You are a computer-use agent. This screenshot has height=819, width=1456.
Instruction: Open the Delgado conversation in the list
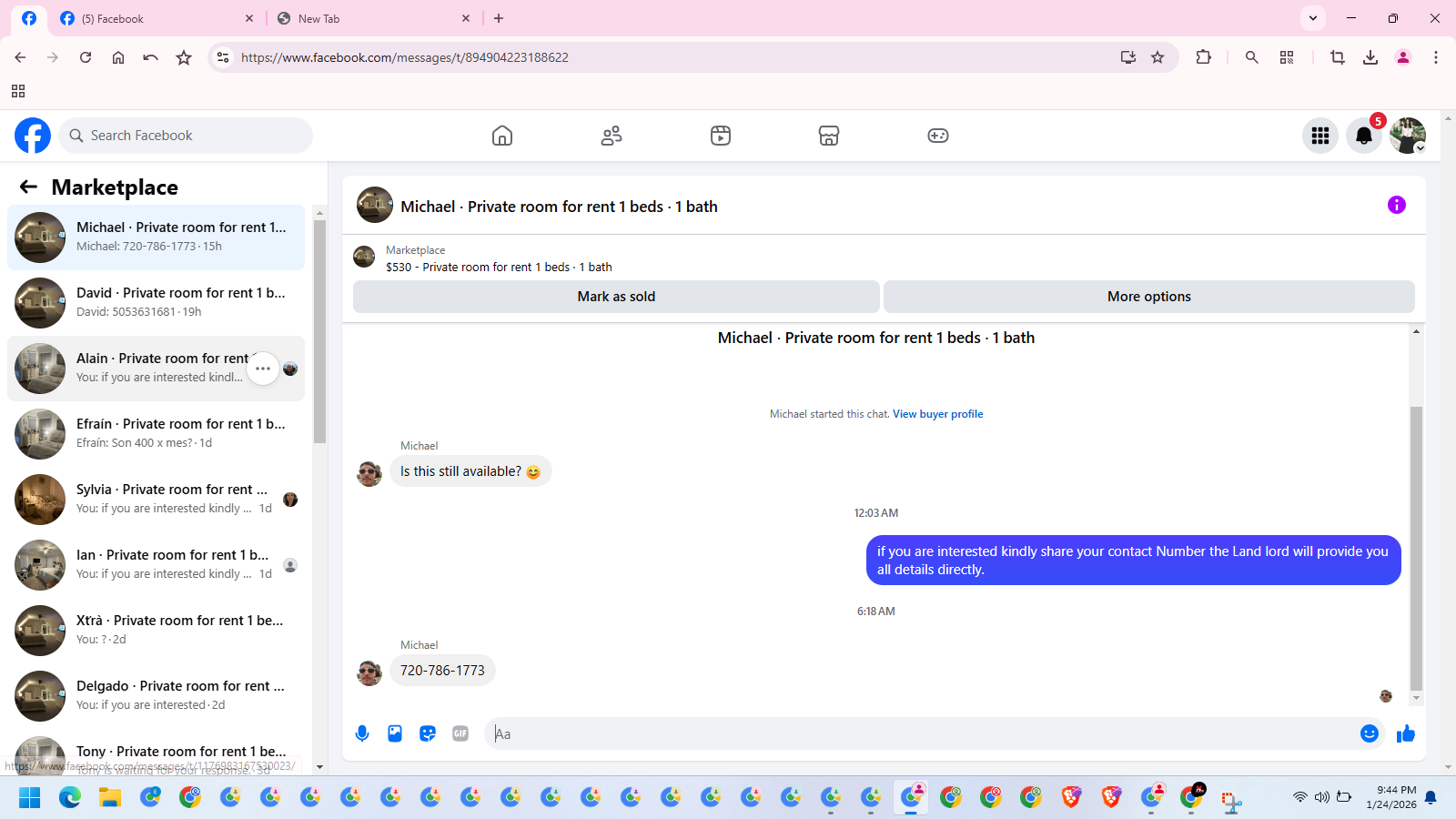pyautogui.click(x=157, y=696)
